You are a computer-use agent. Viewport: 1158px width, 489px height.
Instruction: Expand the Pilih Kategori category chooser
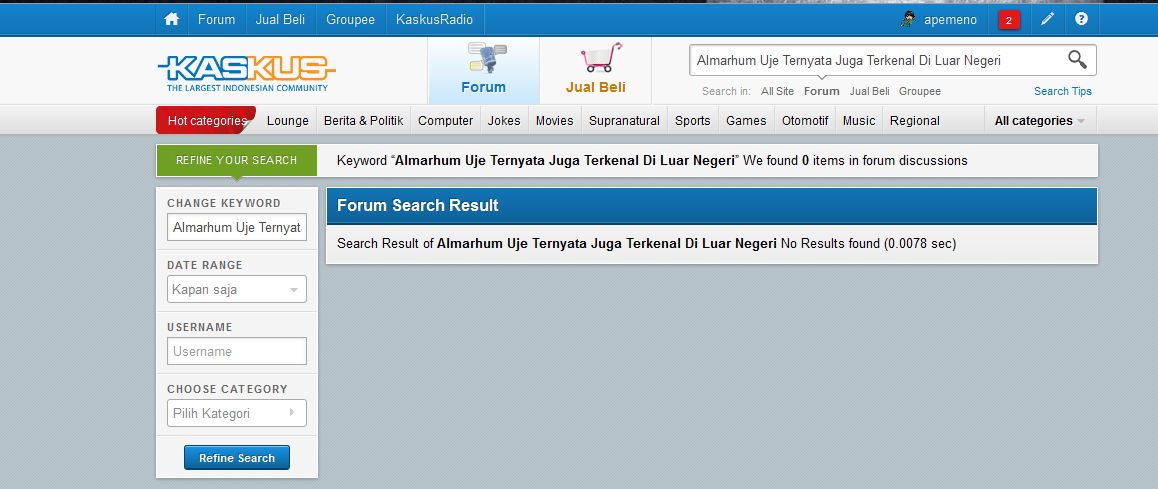[x=236, y=413]
